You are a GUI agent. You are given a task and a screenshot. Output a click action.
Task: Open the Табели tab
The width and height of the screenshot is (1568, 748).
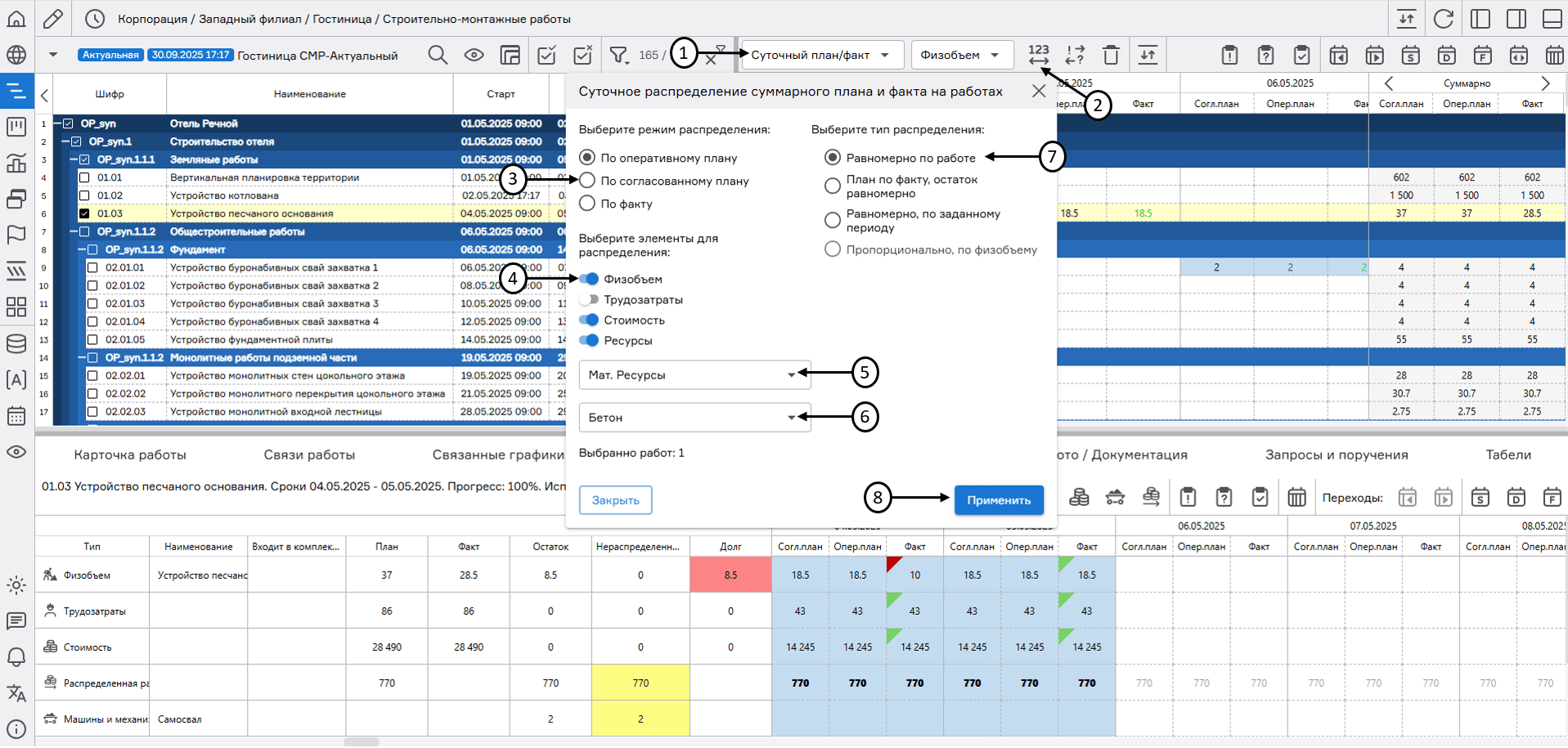pos(1509,455)
